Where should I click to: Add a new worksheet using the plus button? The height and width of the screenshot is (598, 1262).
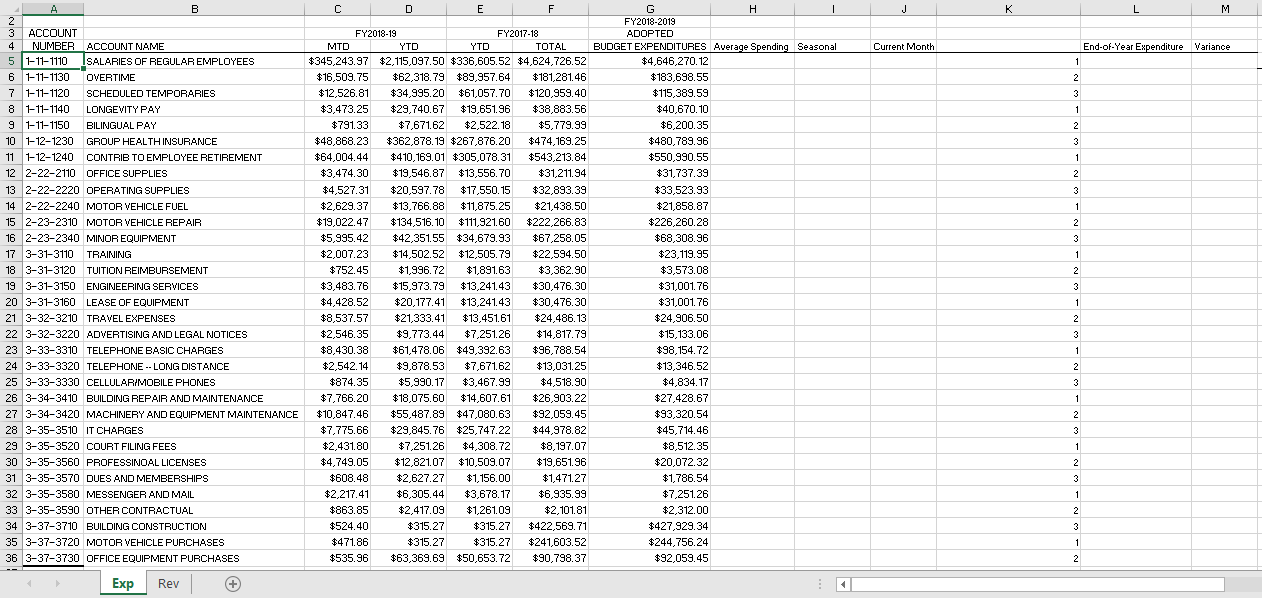click(x=232, y=583)
